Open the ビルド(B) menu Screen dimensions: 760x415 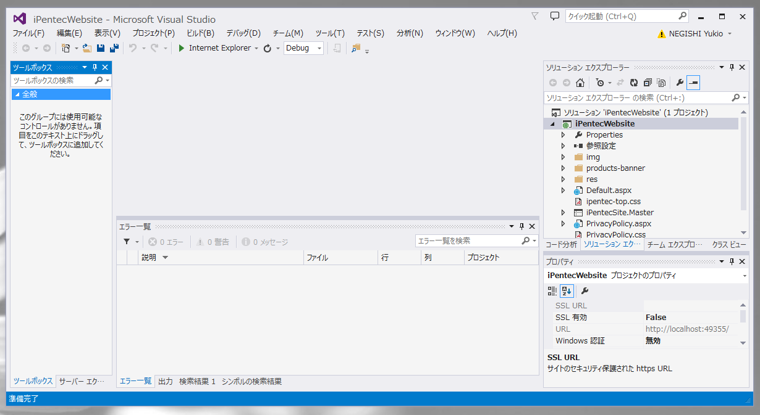click(200, 33)
